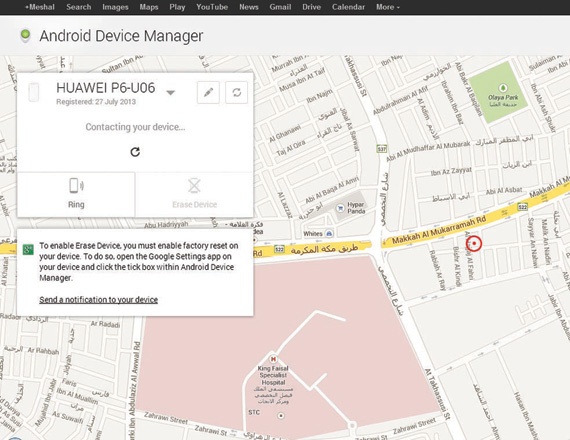Click the circular reload icon under Contacting

pos(135,152)
